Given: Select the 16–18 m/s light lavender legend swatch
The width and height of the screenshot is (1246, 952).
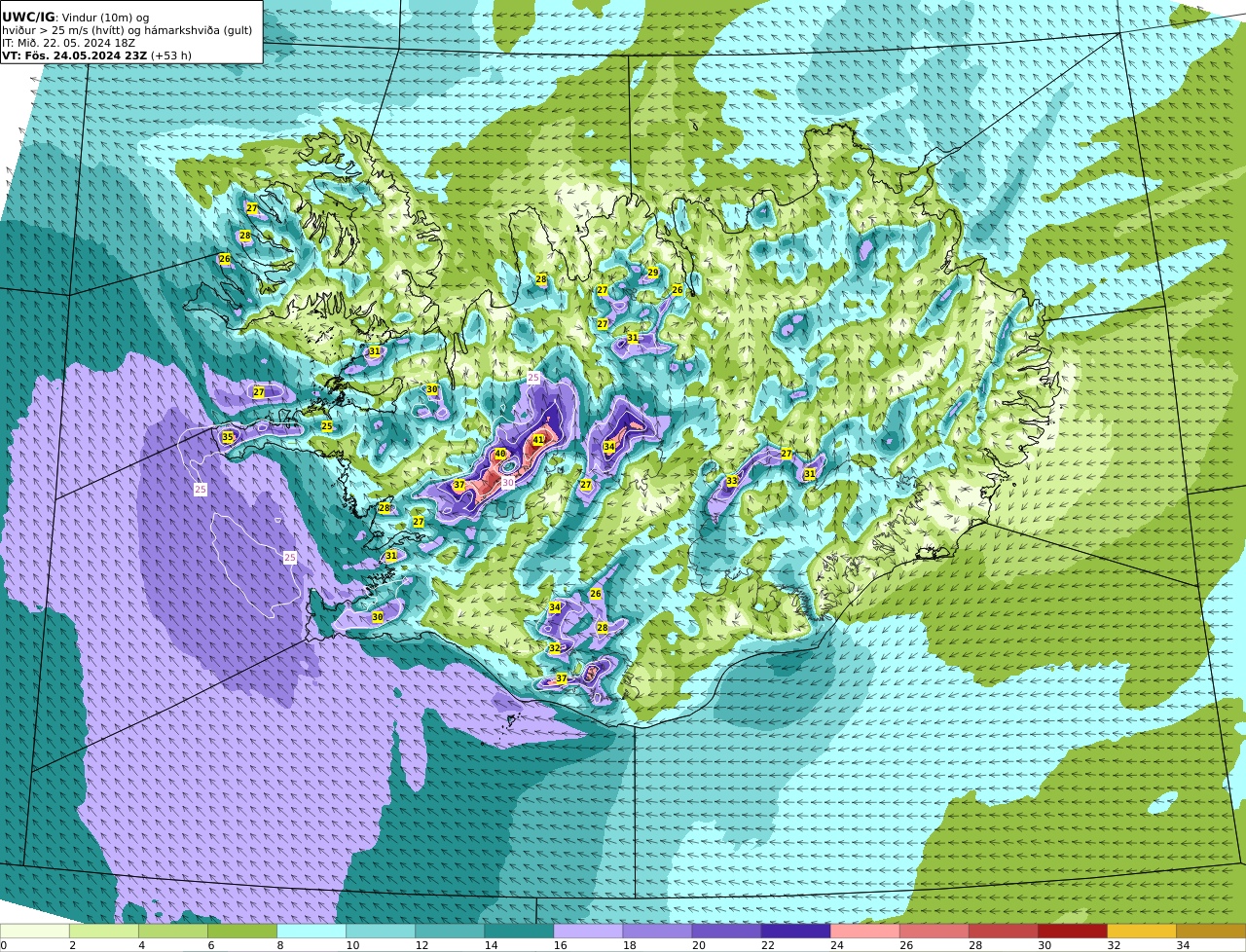Looking at the screenshot, I should tap(588, 931).
